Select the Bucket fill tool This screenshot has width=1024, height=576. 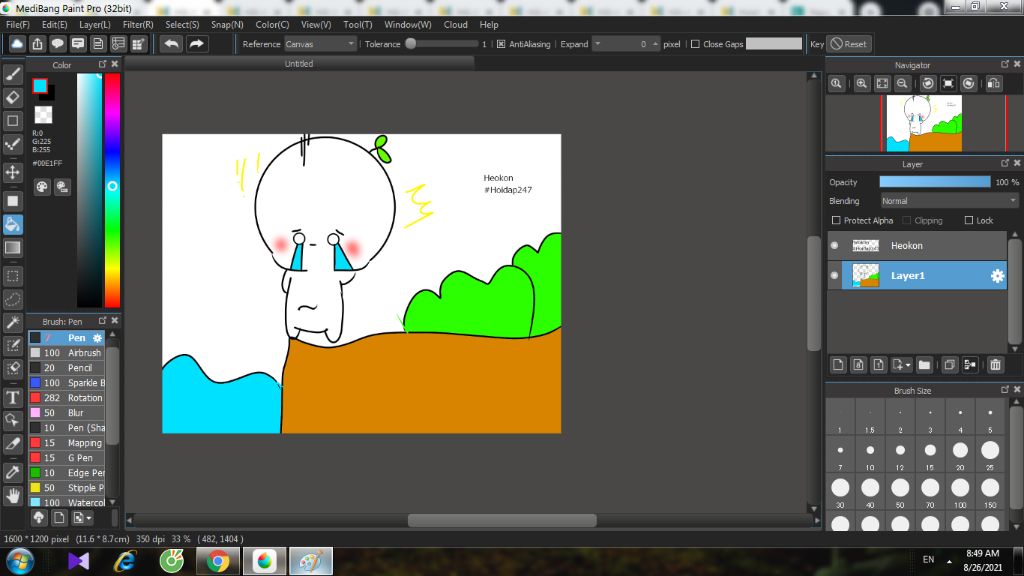coord(12,225)
